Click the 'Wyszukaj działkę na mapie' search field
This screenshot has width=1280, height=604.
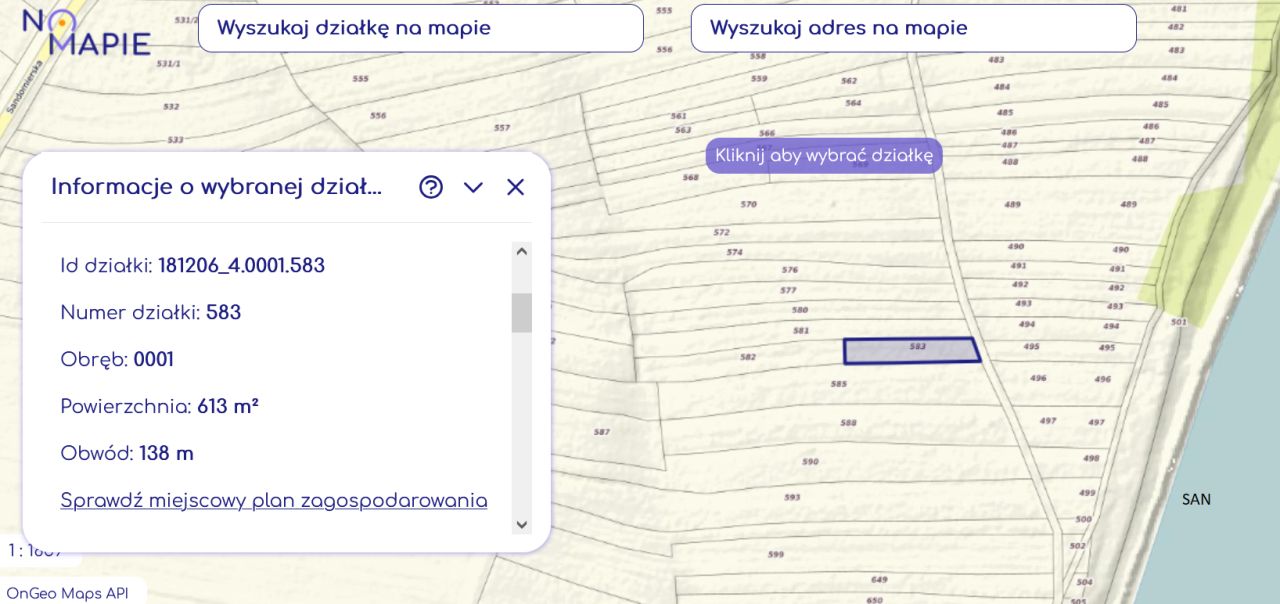pos(421,28)
